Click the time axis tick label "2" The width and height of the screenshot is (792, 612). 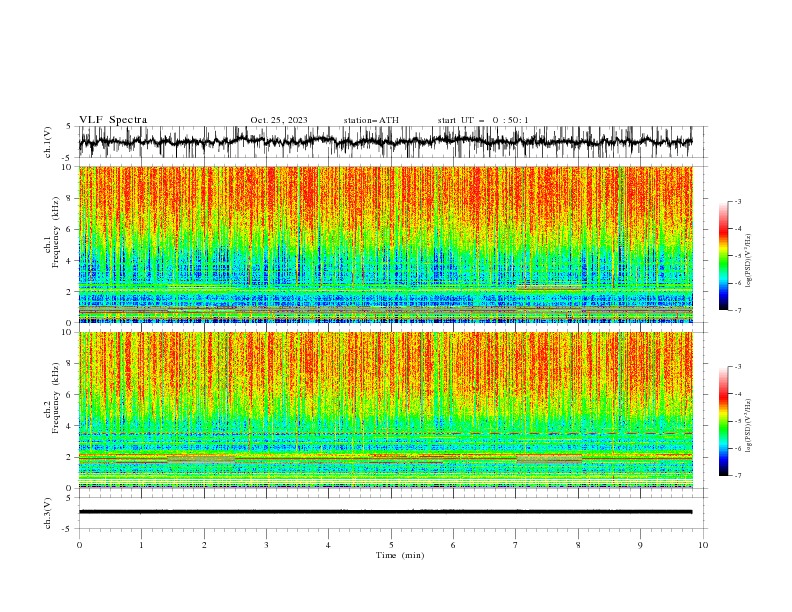204,545
